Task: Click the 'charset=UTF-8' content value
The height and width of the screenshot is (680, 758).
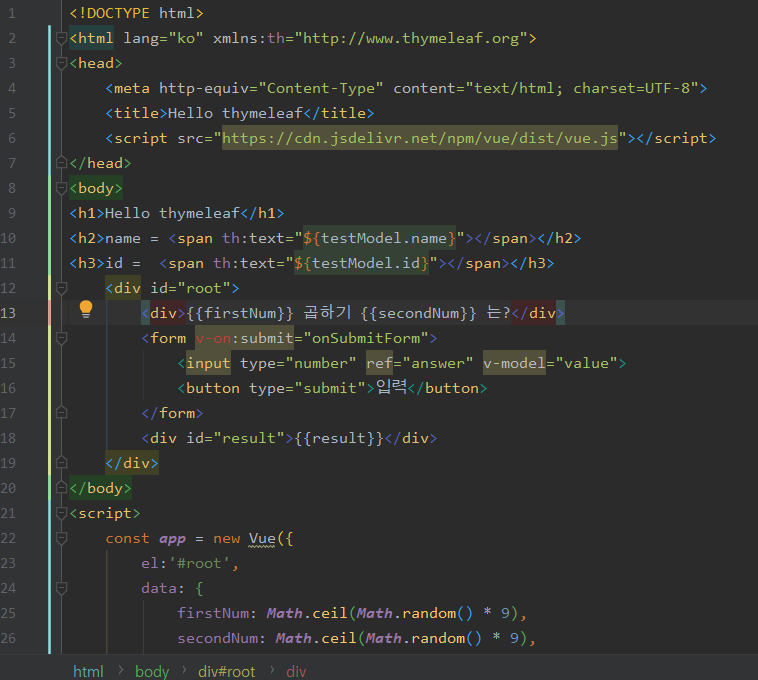Action: tap(631, 88)
